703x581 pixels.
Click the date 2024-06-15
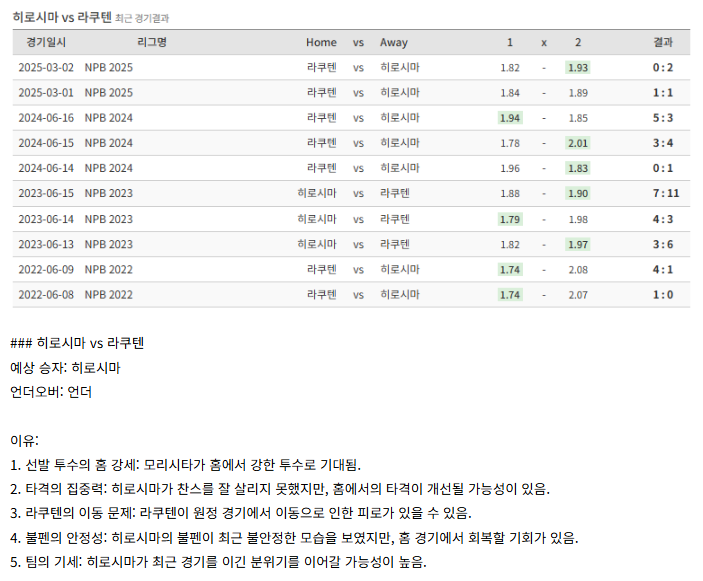point(46,143)
